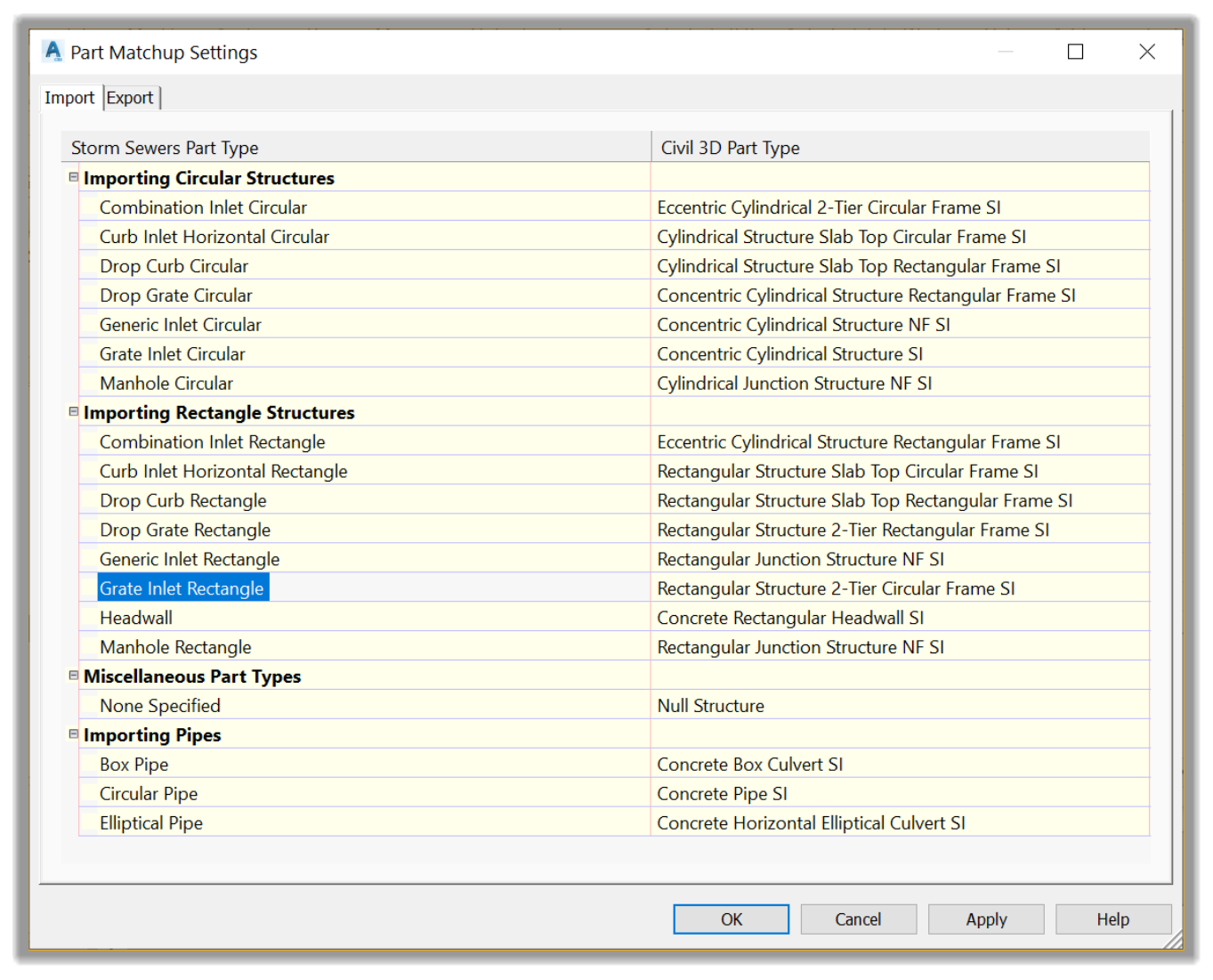Click Miscellaneous Part Types group heading
Viewport: 1213px width, 980px height.
192,676
